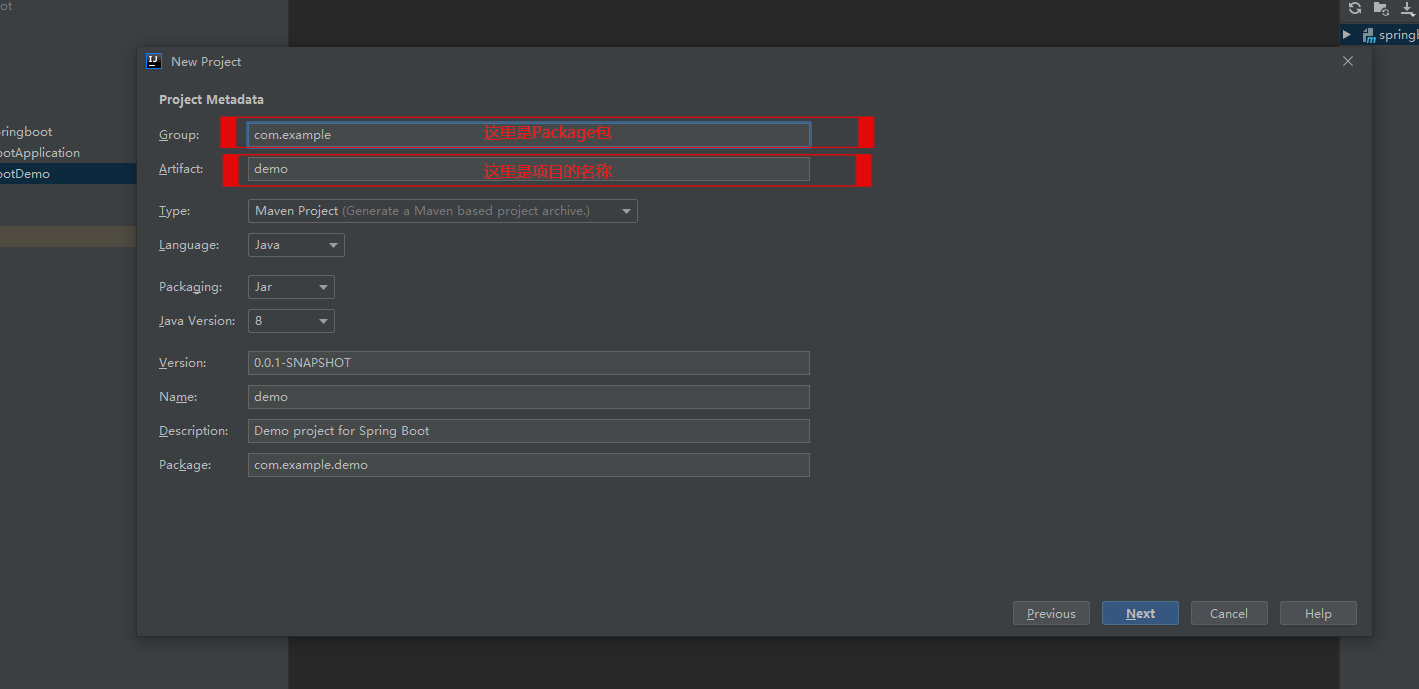This screenshot has width=1419, height=689.
Task: Click the Next button
Action: point(1140,614)
